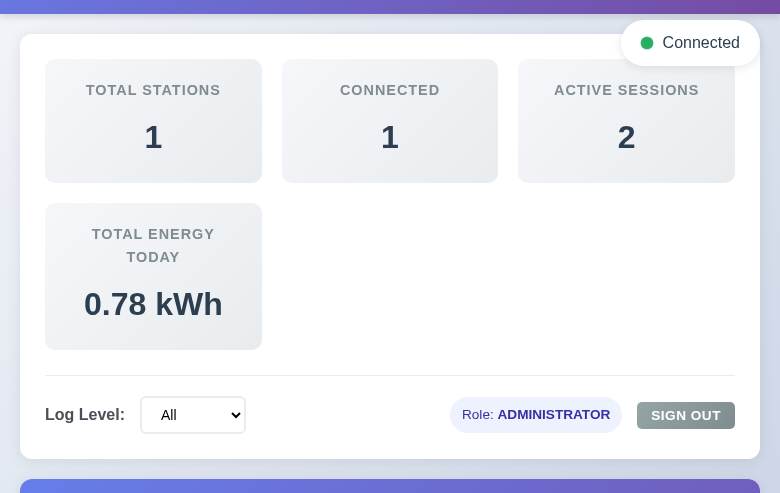780x493 pixels.
Task: Click the green connection status dot
Action: pyautogui.click(x=647, y=43)
